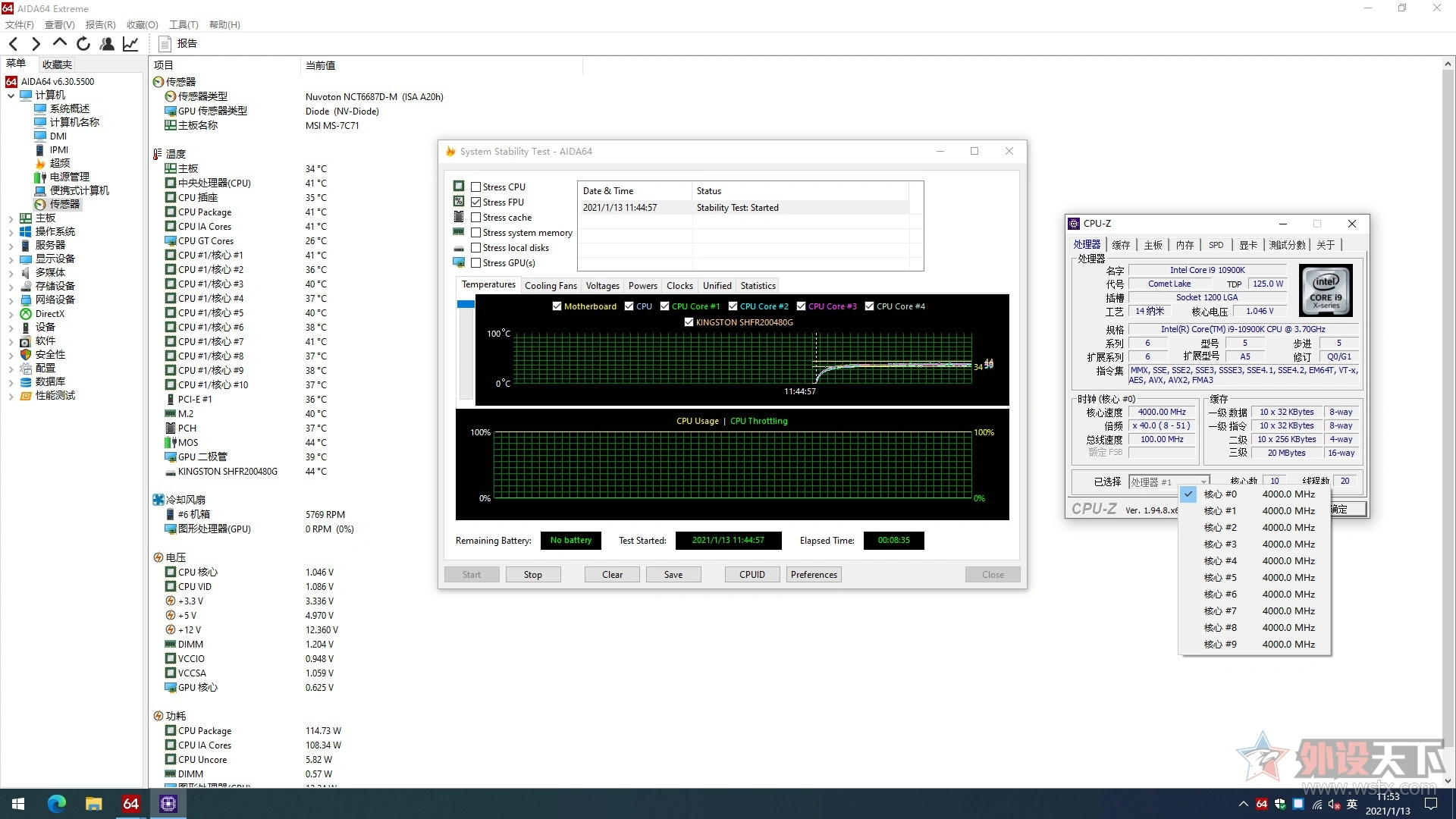The height and width of the screenshot is (819, 1456).
Task: Click the Stop button in stability test
Action: point(533,574)
